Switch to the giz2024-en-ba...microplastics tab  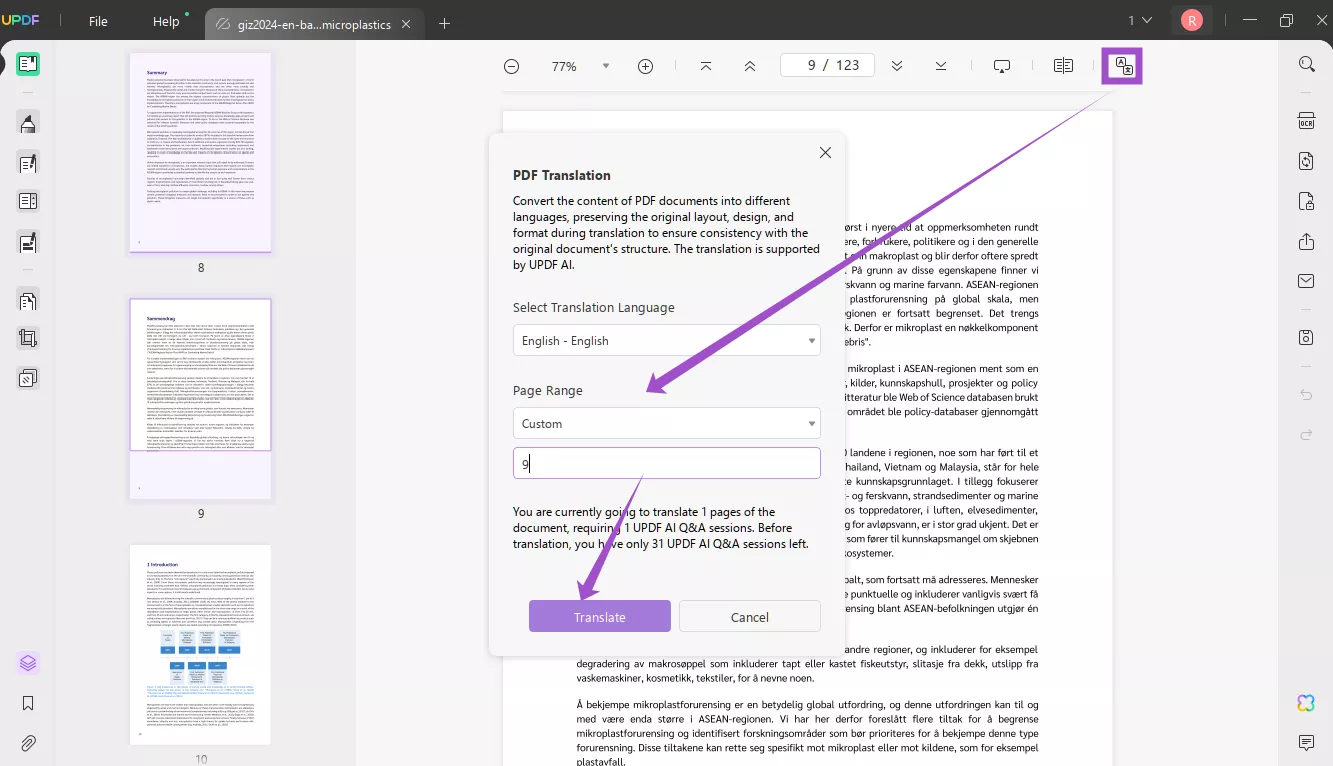click(314, 23)
